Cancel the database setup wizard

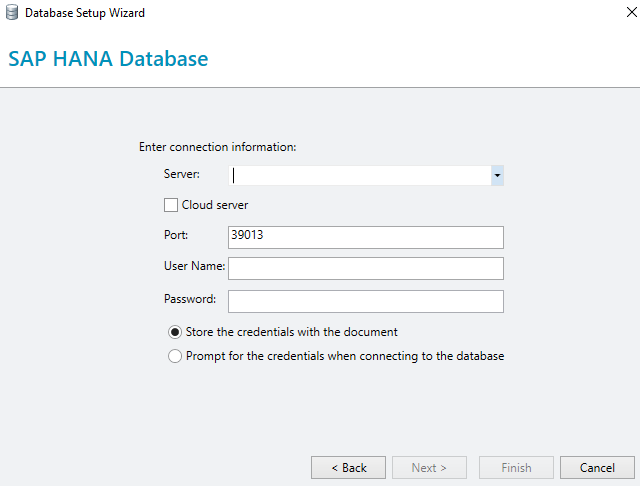tap(597, 468)
